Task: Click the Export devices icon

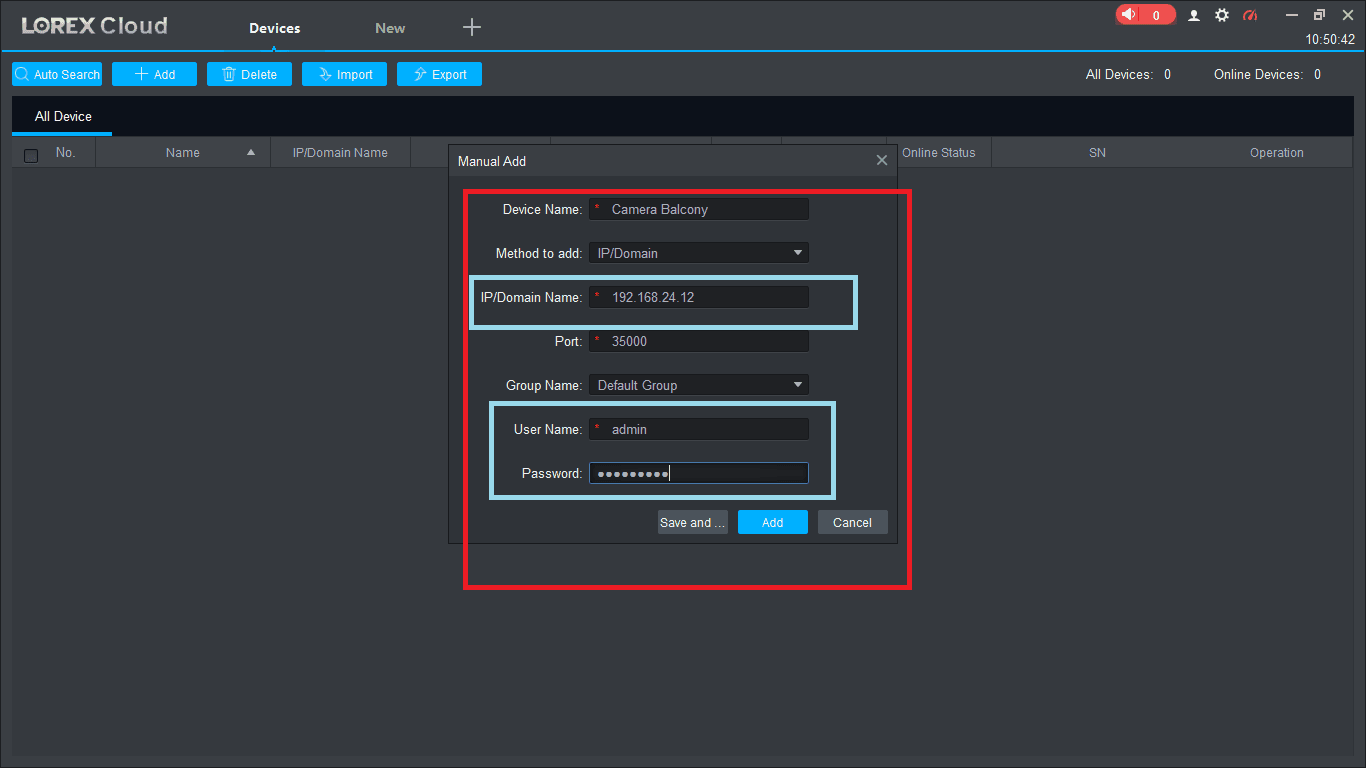Action: click(439, 74)
